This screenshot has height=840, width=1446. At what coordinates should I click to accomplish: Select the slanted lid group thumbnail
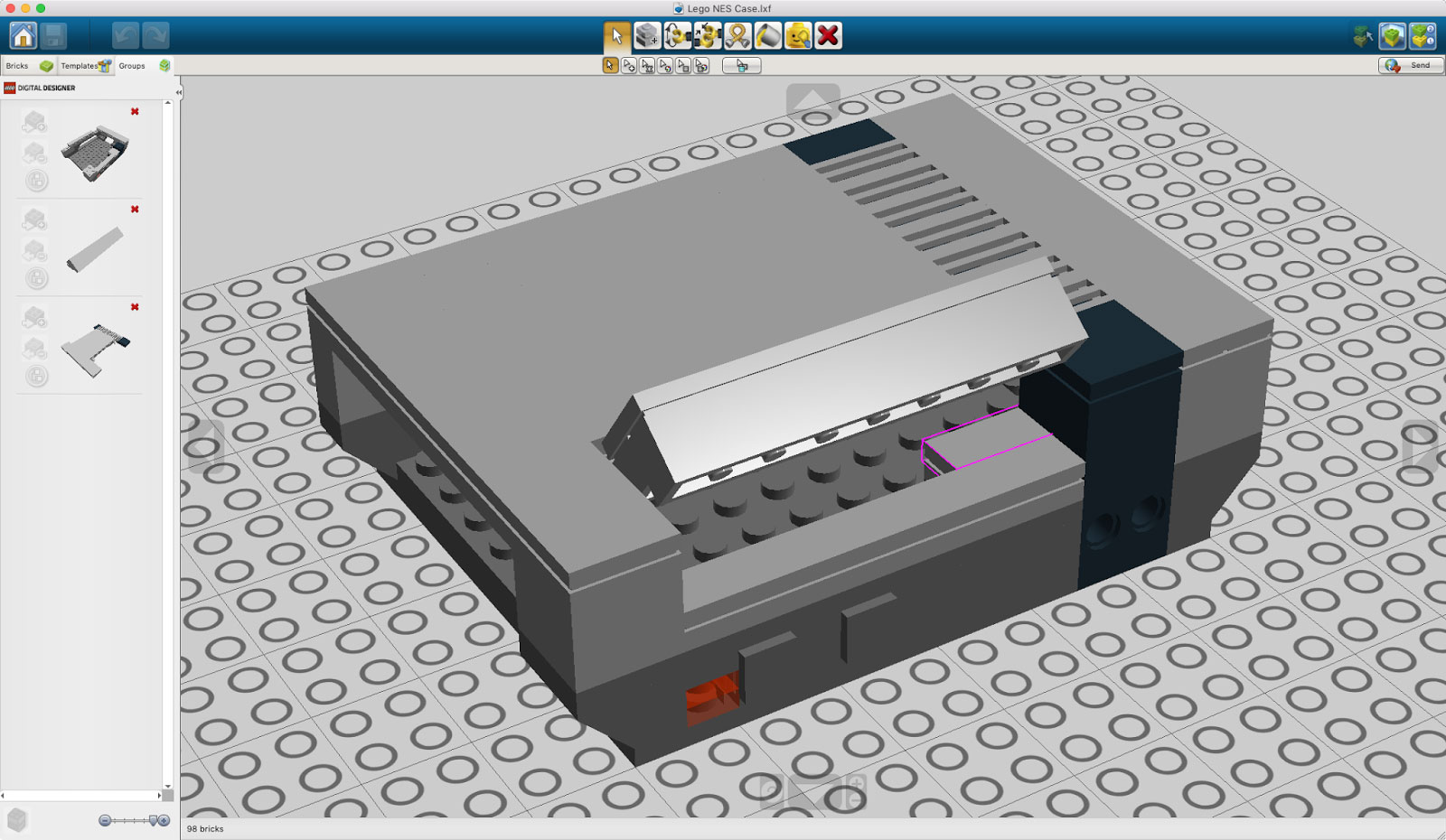point(95,249)
